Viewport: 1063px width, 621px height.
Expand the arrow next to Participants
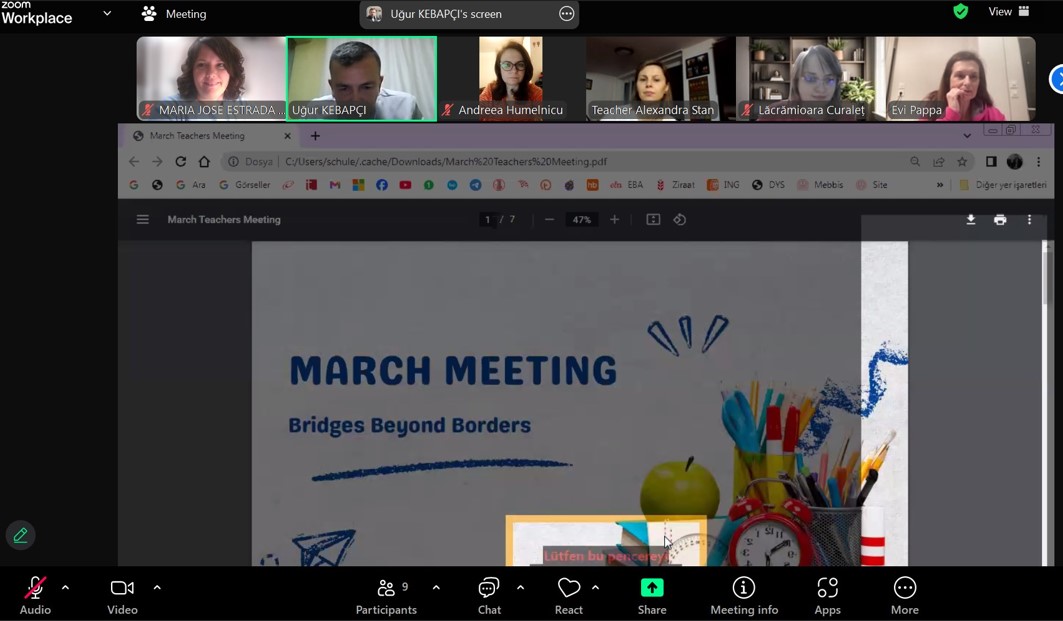[x=436, y=588]
